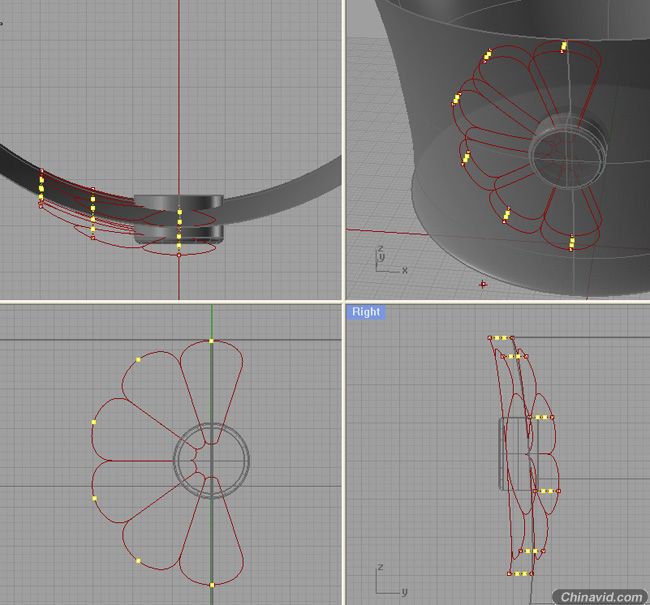Click the shaded cylinder hub in the perspective viewport
Viewport: 650px width, 605px height.
tap(568, 151)
